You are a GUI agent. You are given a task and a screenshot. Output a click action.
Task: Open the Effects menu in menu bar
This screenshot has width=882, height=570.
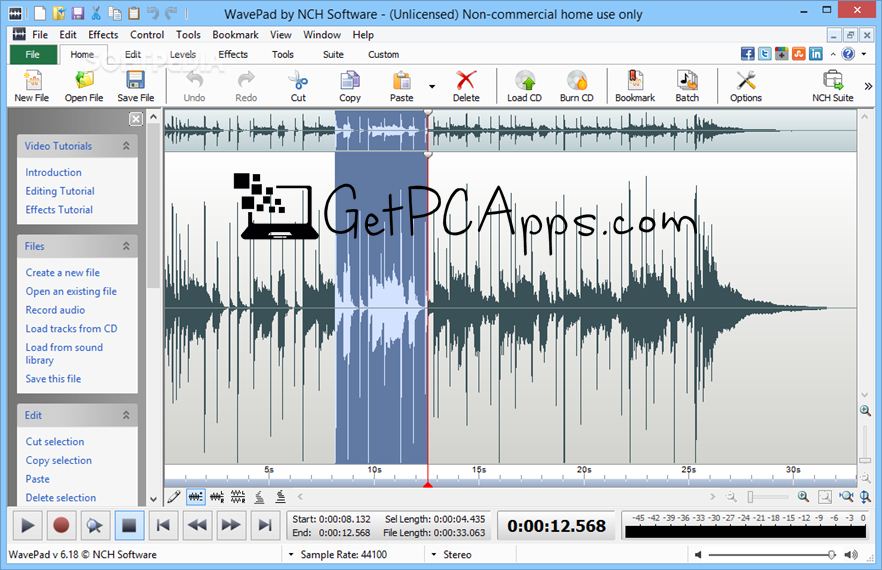(103, 35)
